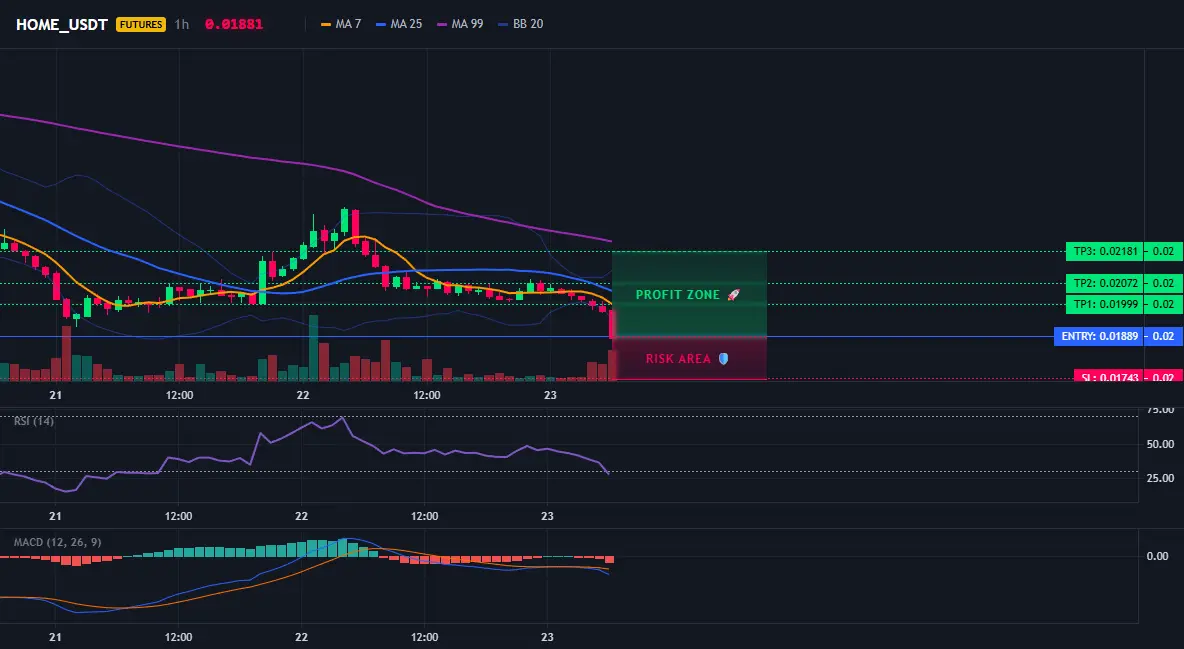Open the RSI (14) indicator label
This screenshot has height=649, width=1184.
pyautogui.click(x=34, y=421)
